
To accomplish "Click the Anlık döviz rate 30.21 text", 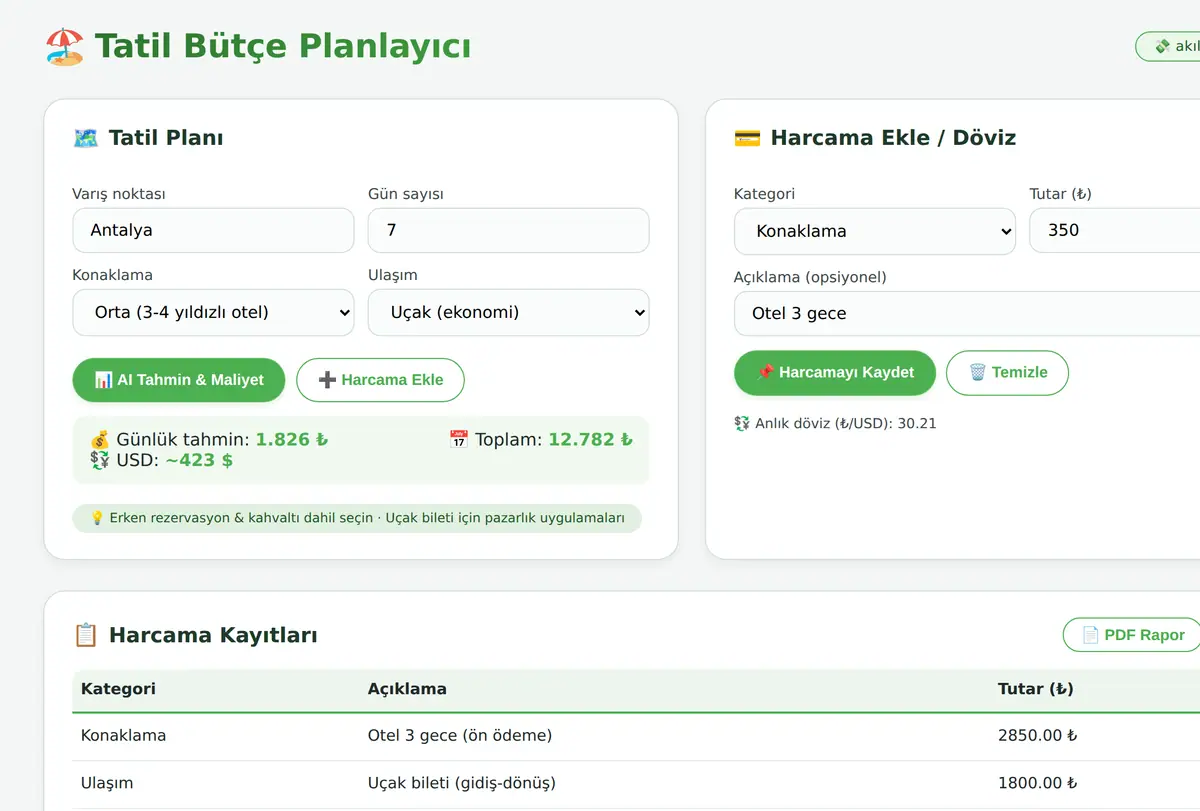I will coord(846,423).
